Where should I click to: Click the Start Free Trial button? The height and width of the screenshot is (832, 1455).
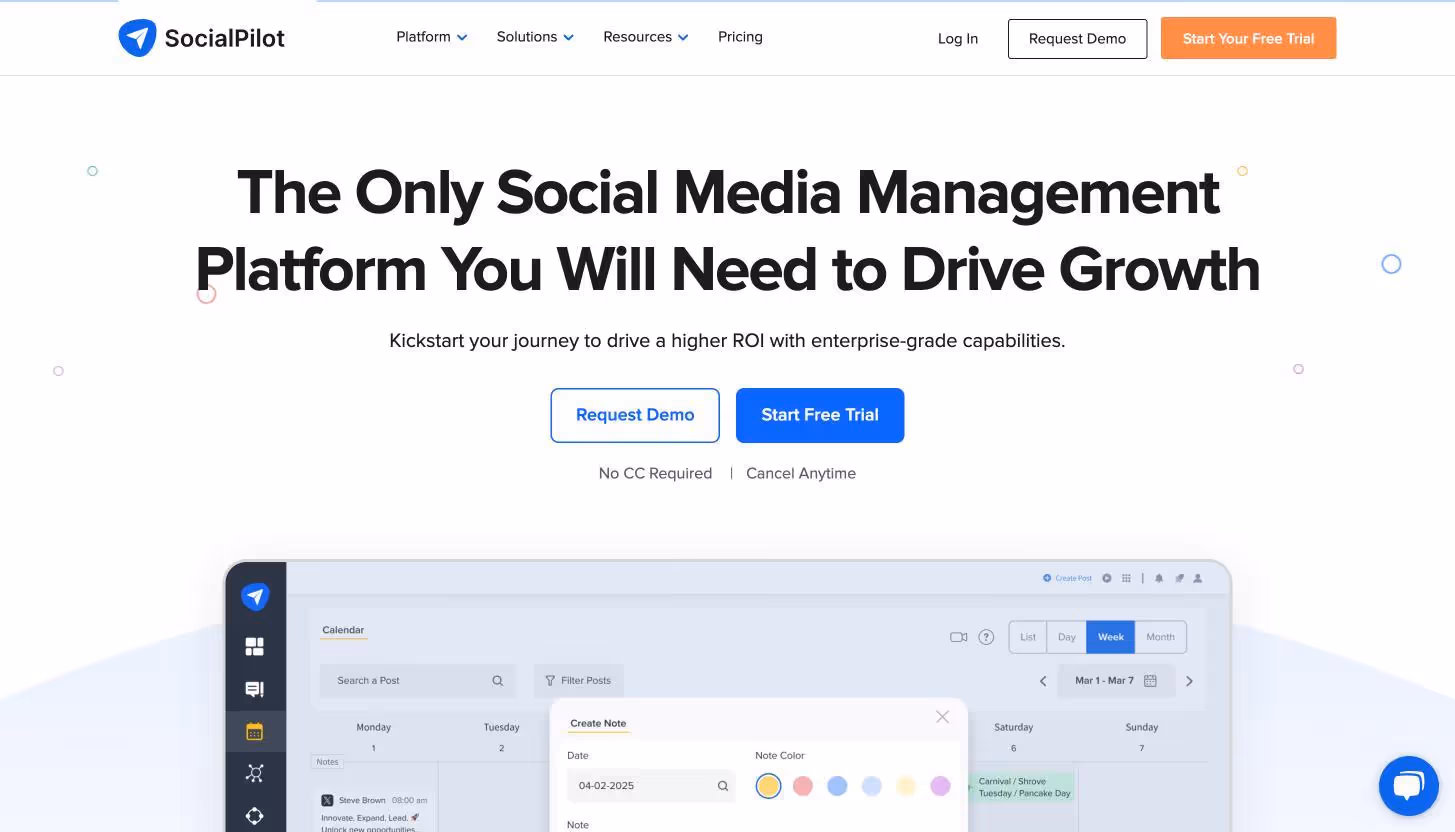[819, 415]
